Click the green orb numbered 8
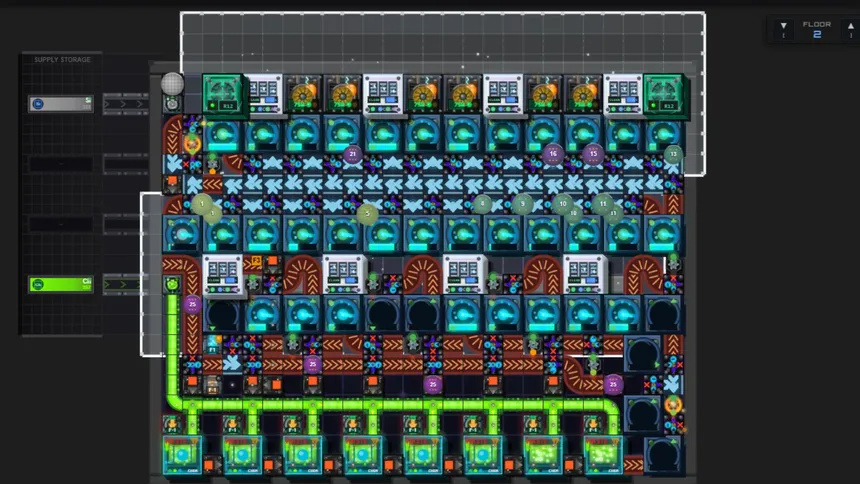 482,204
